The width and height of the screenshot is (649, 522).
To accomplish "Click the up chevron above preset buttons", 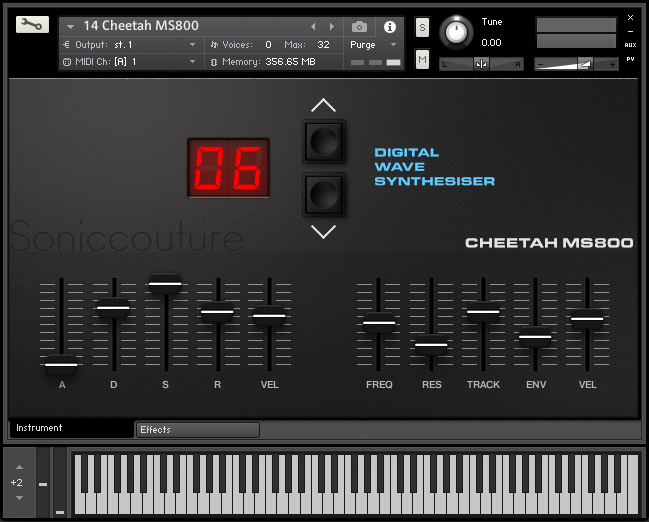I will tap(323, 106).
